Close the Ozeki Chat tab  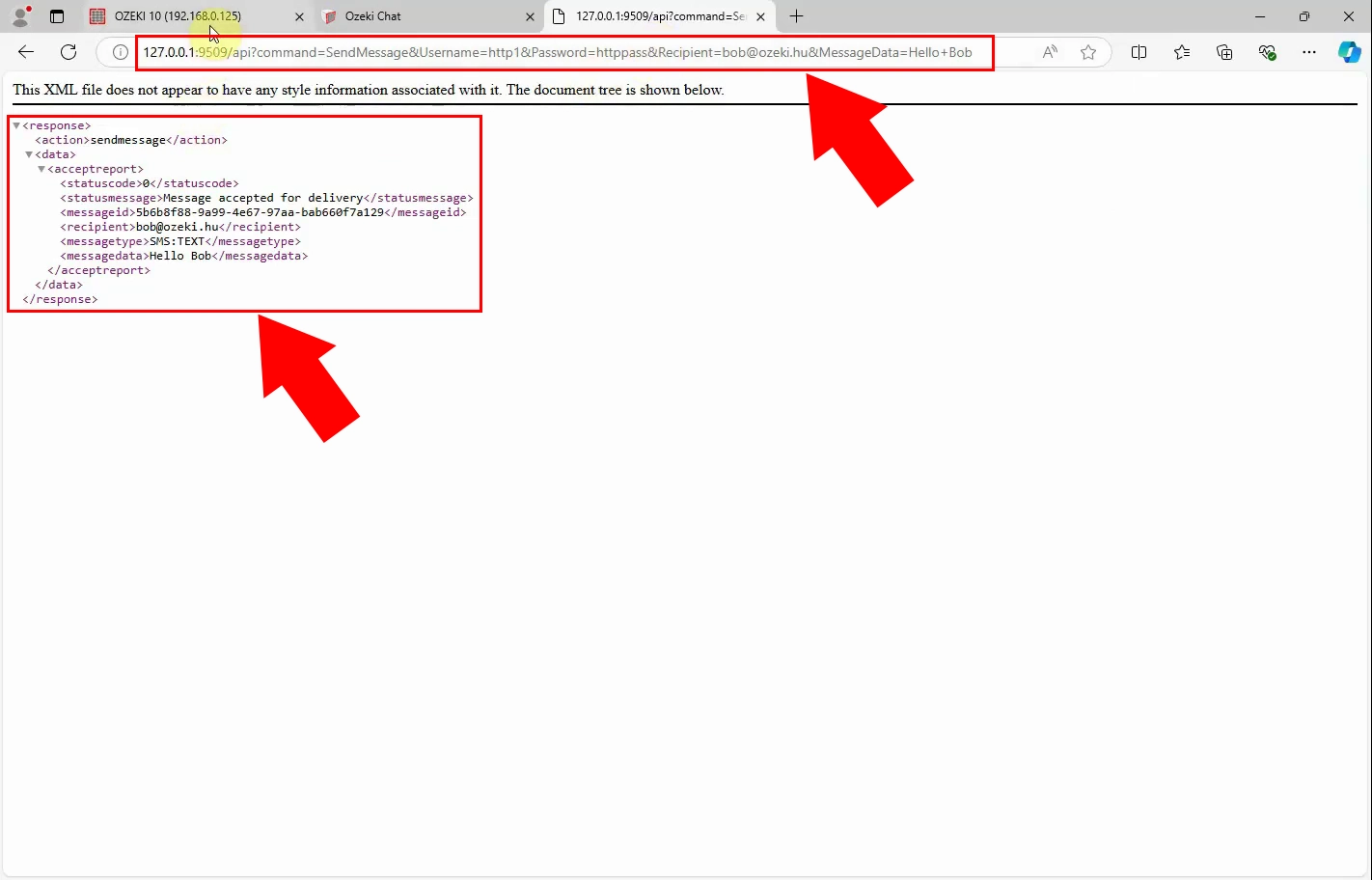pos(530,16)
